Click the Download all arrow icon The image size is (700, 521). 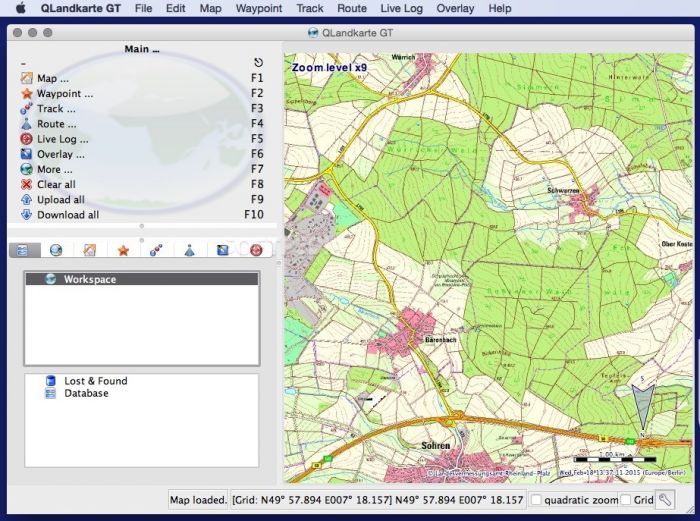click(x=26, y=215)
